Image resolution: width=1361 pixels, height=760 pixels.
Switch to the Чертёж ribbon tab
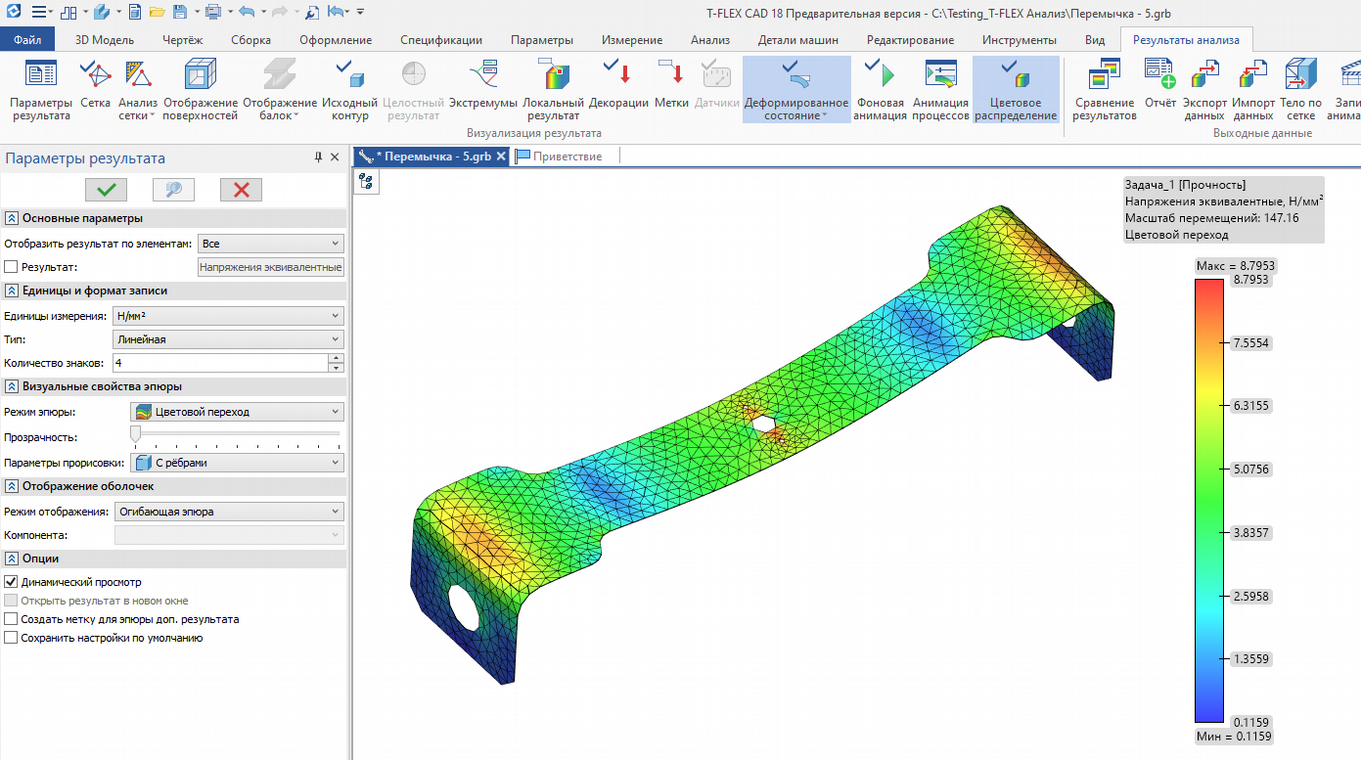pyautogui.click(x=182, y=40)
